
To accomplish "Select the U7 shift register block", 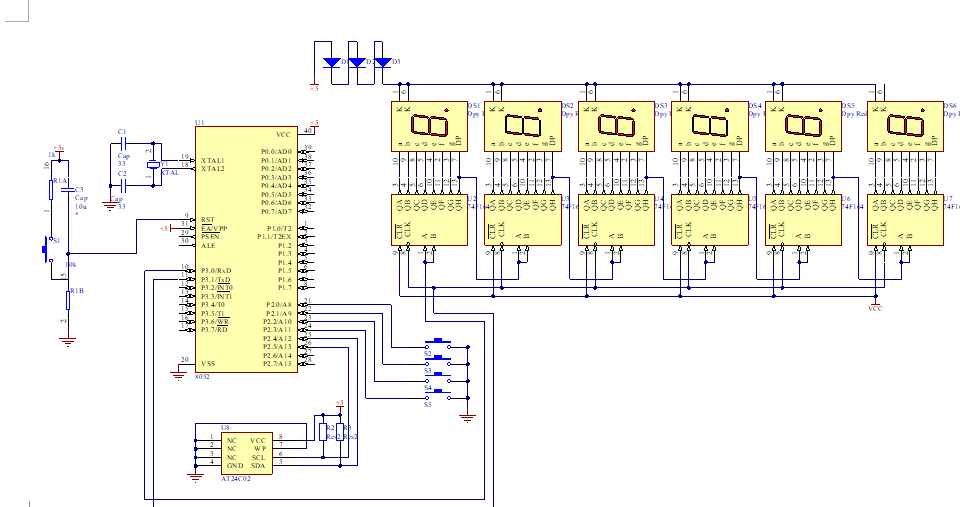I will click(906, 220).
